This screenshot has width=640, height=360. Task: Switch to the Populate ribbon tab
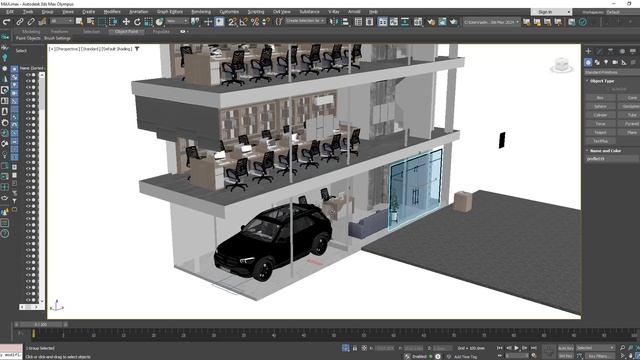click(x=161, y=31)
